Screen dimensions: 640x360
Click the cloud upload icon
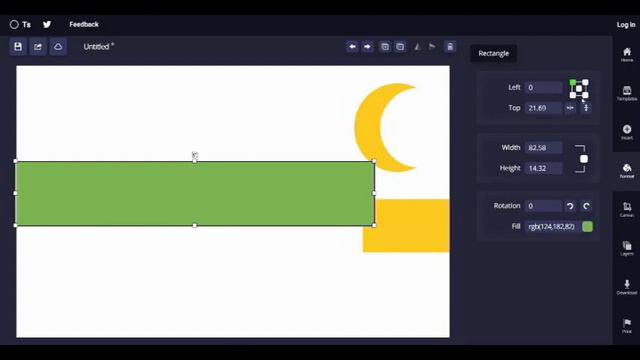coord(58,47)
